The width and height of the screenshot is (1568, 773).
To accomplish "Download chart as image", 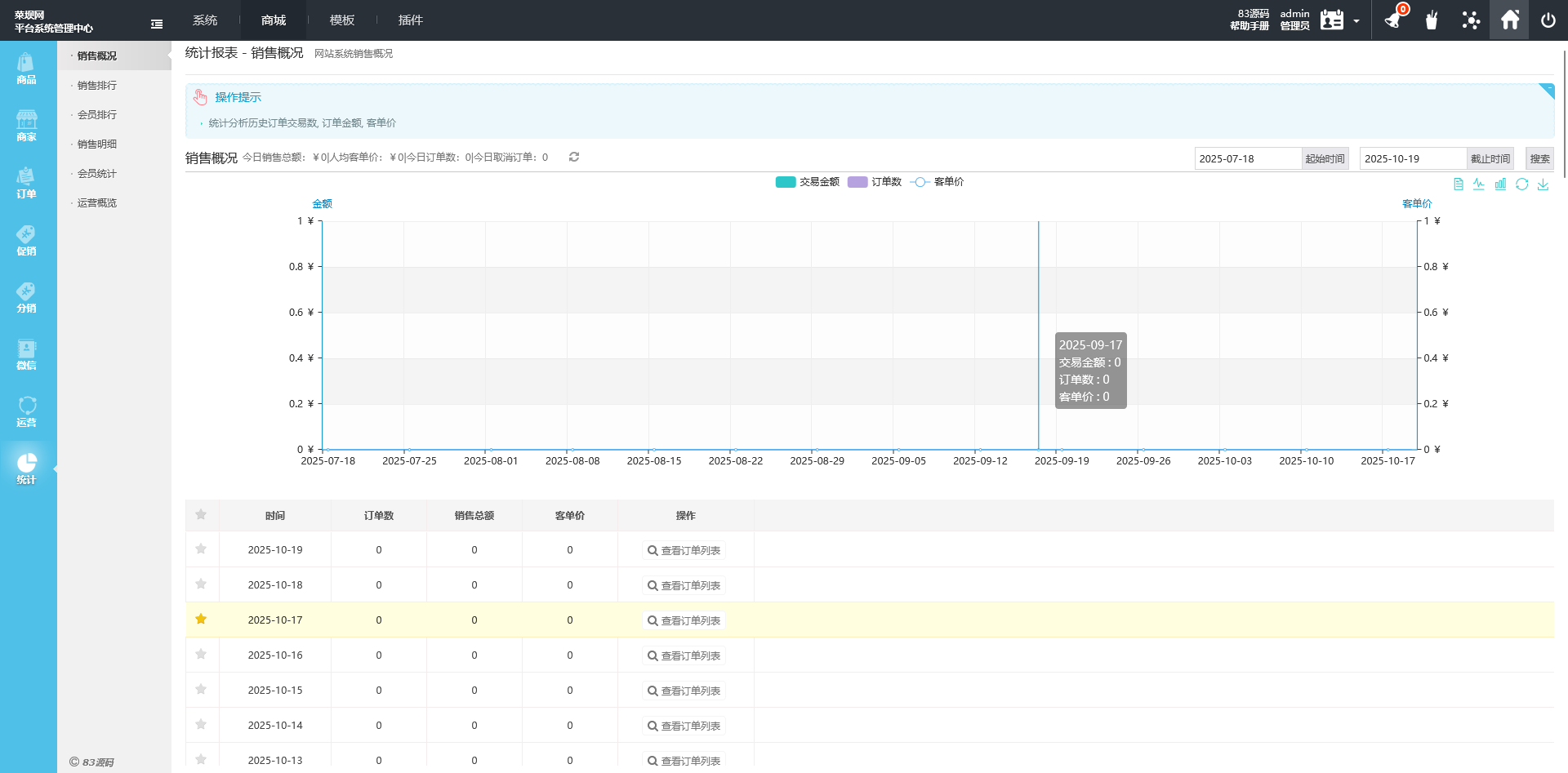I will point(1543,184).
